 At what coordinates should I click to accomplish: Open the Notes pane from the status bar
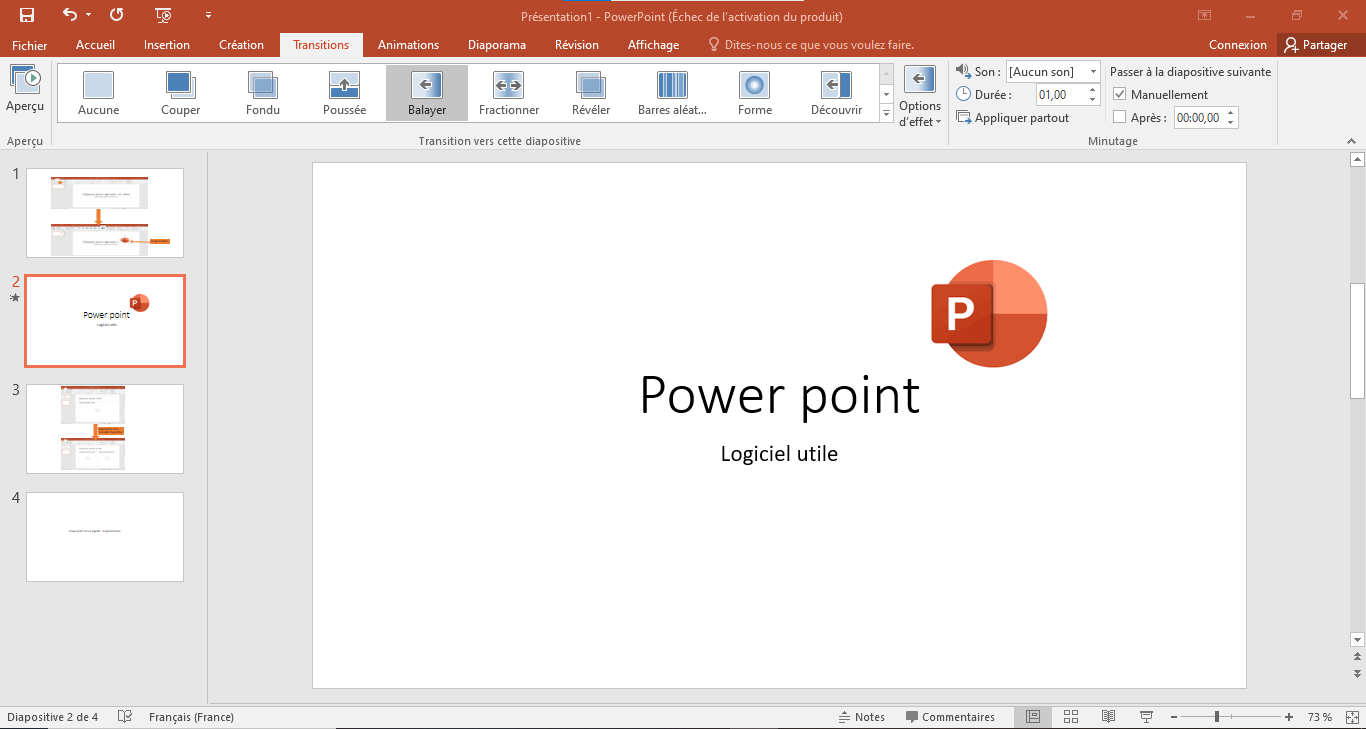(862, 717)
